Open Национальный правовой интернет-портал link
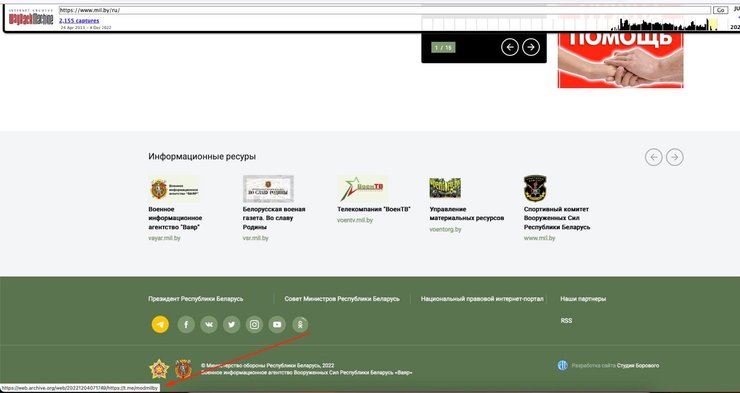 [482, 299]
